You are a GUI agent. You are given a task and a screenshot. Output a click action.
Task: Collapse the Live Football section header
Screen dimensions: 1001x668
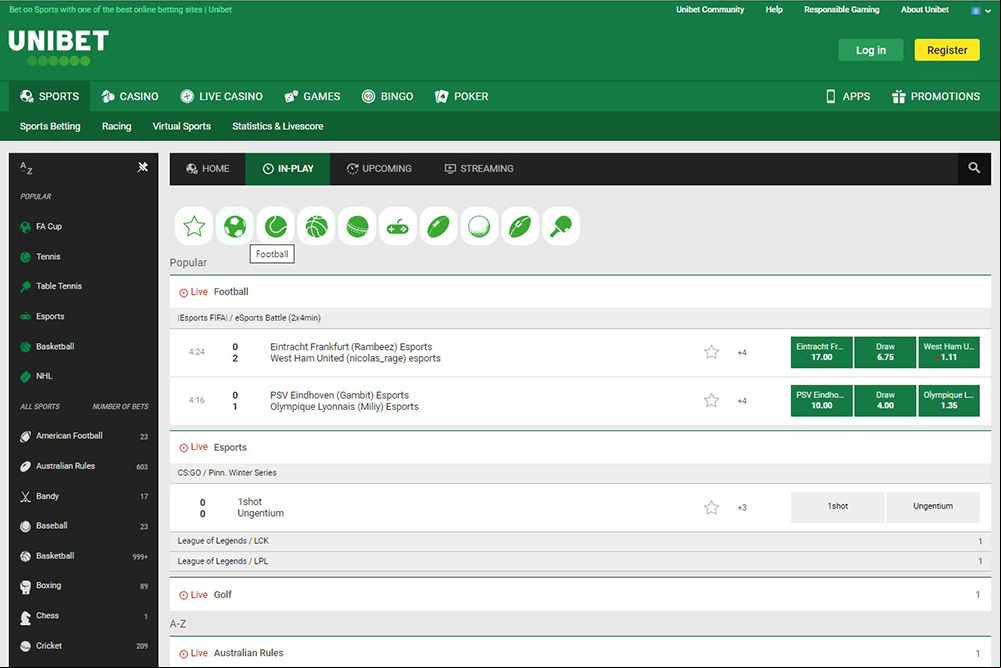[580, 292]
